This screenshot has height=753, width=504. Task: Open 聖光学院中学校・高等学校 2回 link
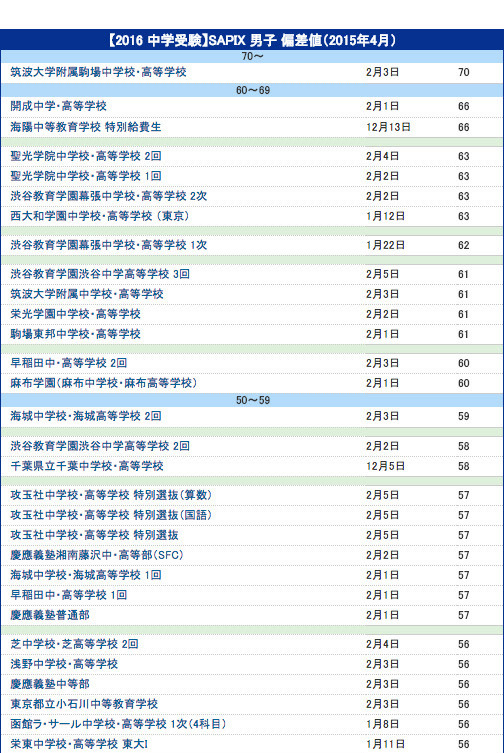tap(86, 156)
